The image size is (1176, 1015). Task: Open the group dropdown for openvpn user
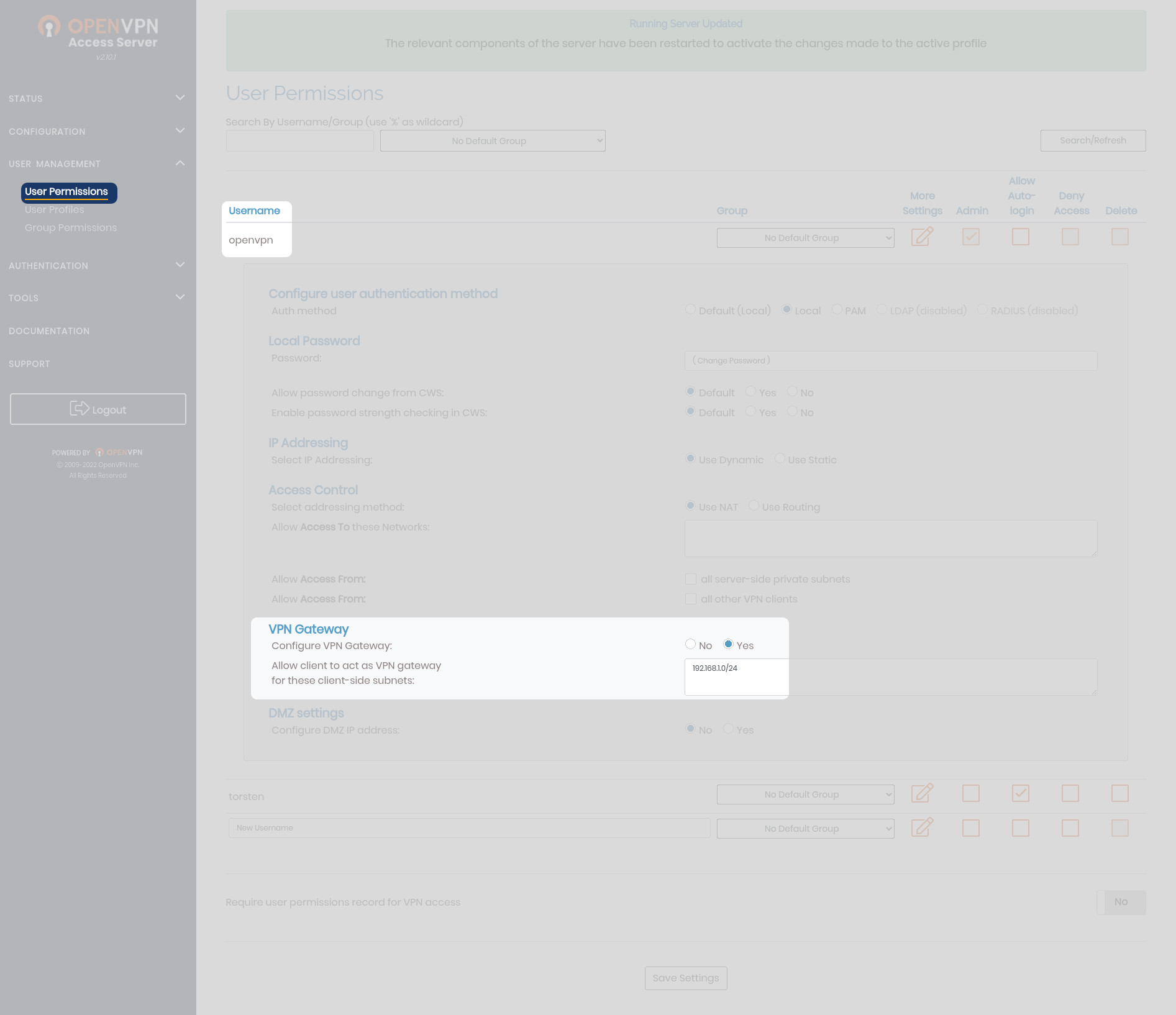805,238
